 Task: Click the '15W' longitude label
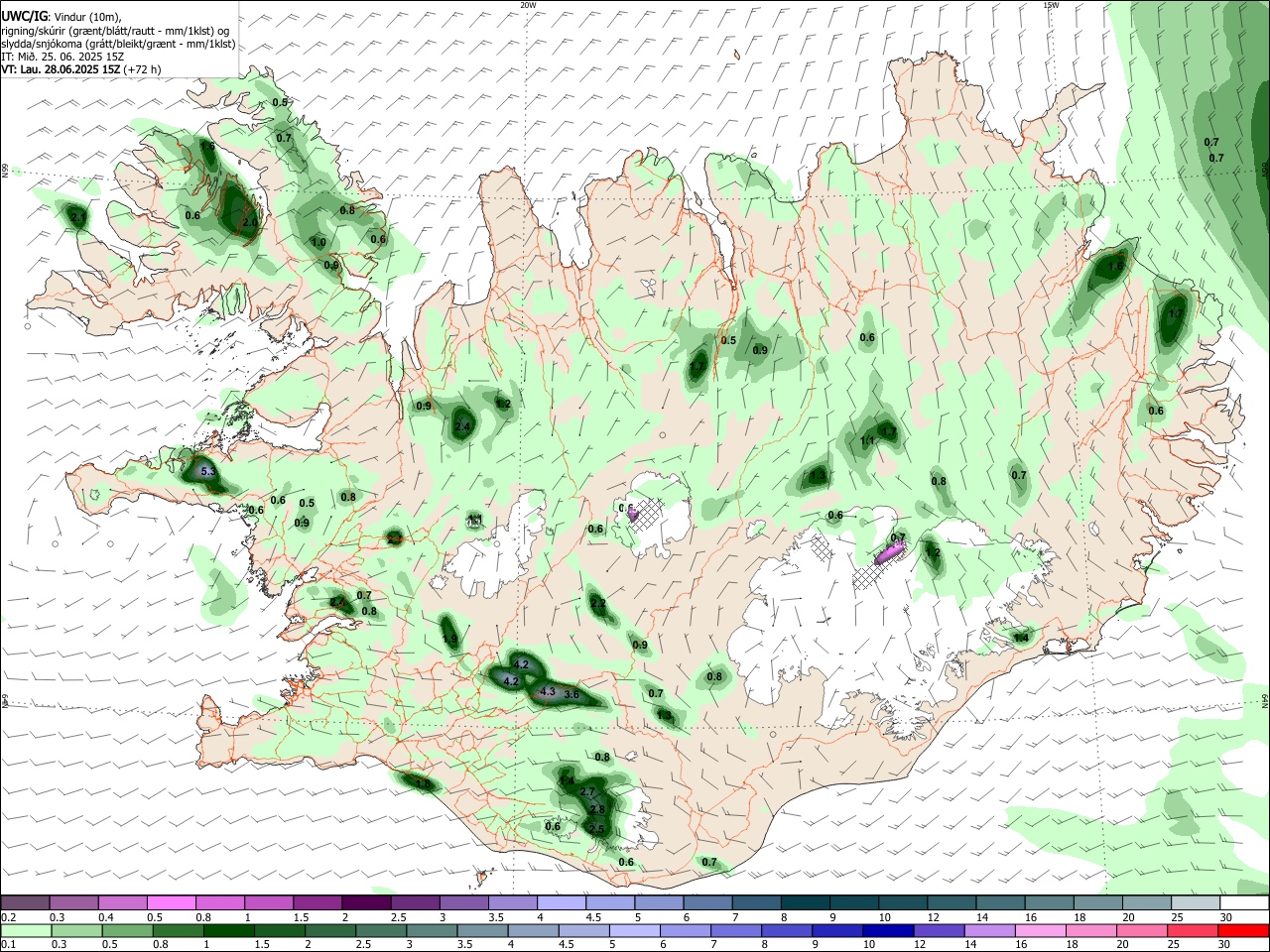[1051, 5]
